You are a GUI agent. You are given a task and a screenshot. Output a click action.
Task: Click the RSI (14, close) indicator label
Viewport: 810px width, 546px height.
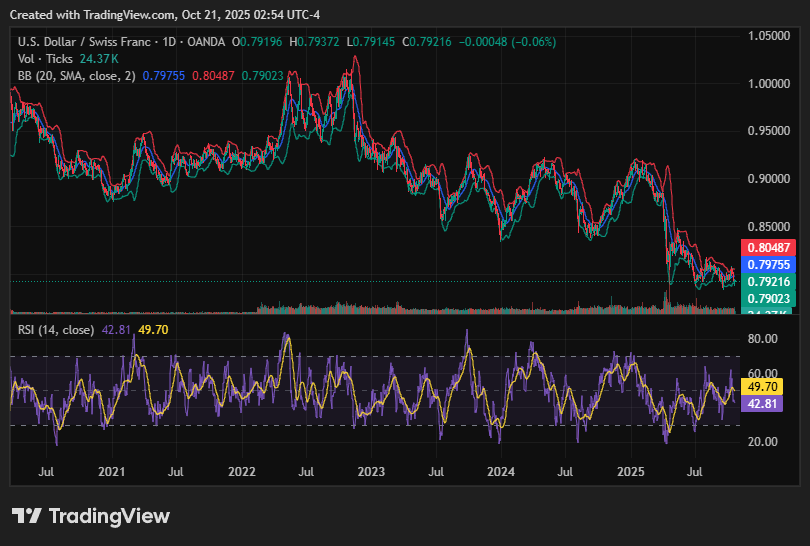pyautogui.click(x=55, y=329)
